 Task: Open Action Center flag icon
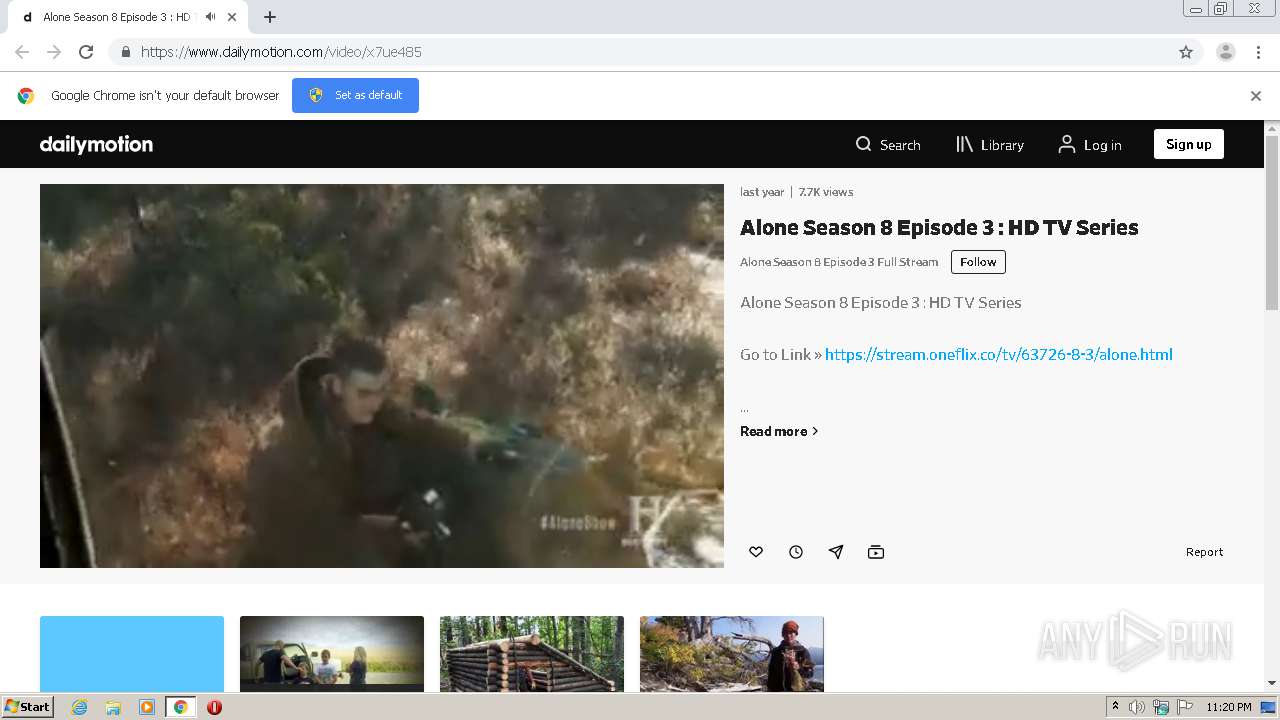[x=1183, y=707]
